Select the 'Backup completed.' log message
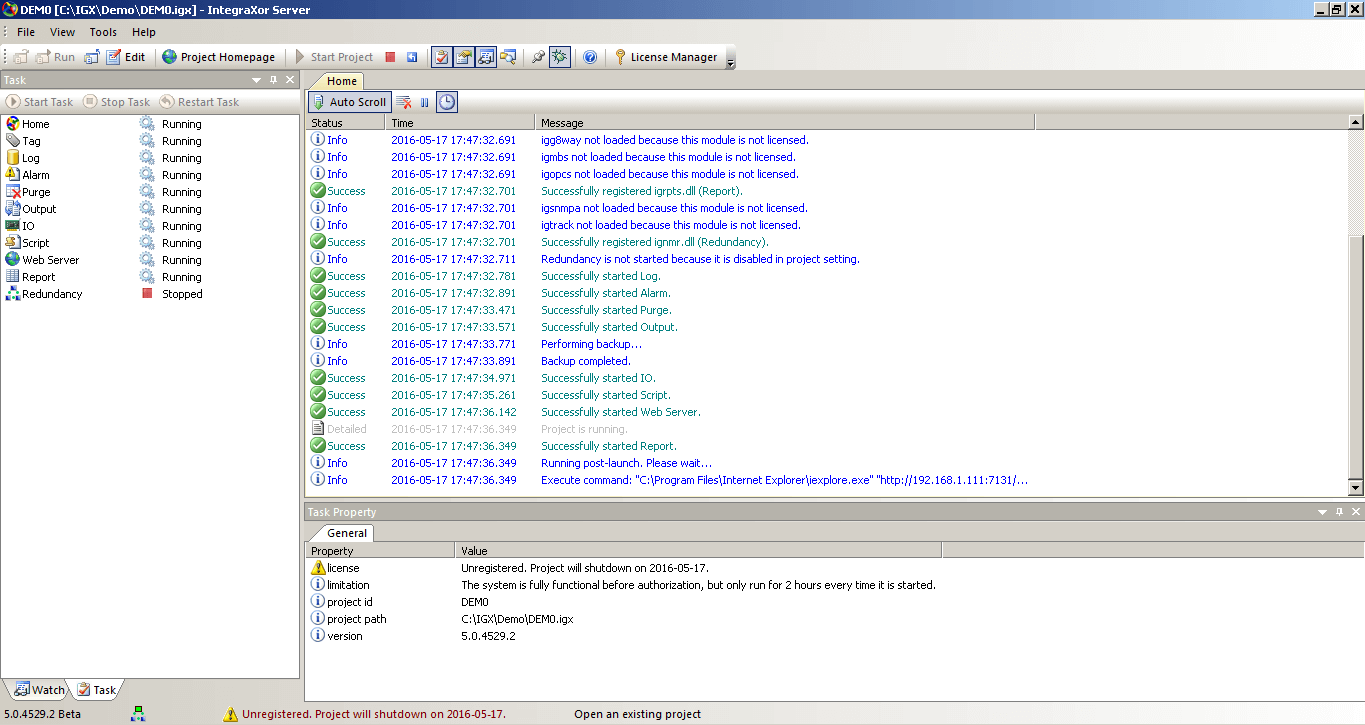This screenshot has width=1365, height=725. click(586, 361)
